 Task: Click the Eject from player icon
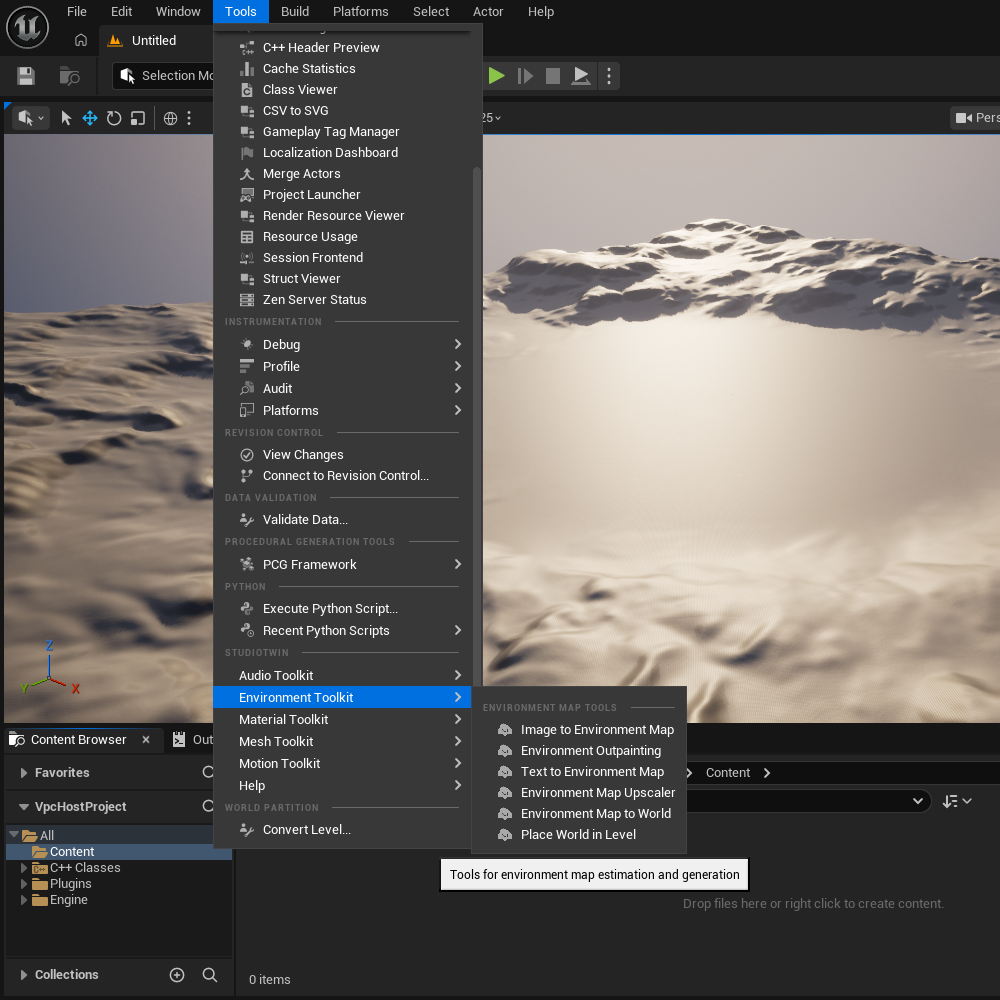pyautogui.click(x=580, y=76)
